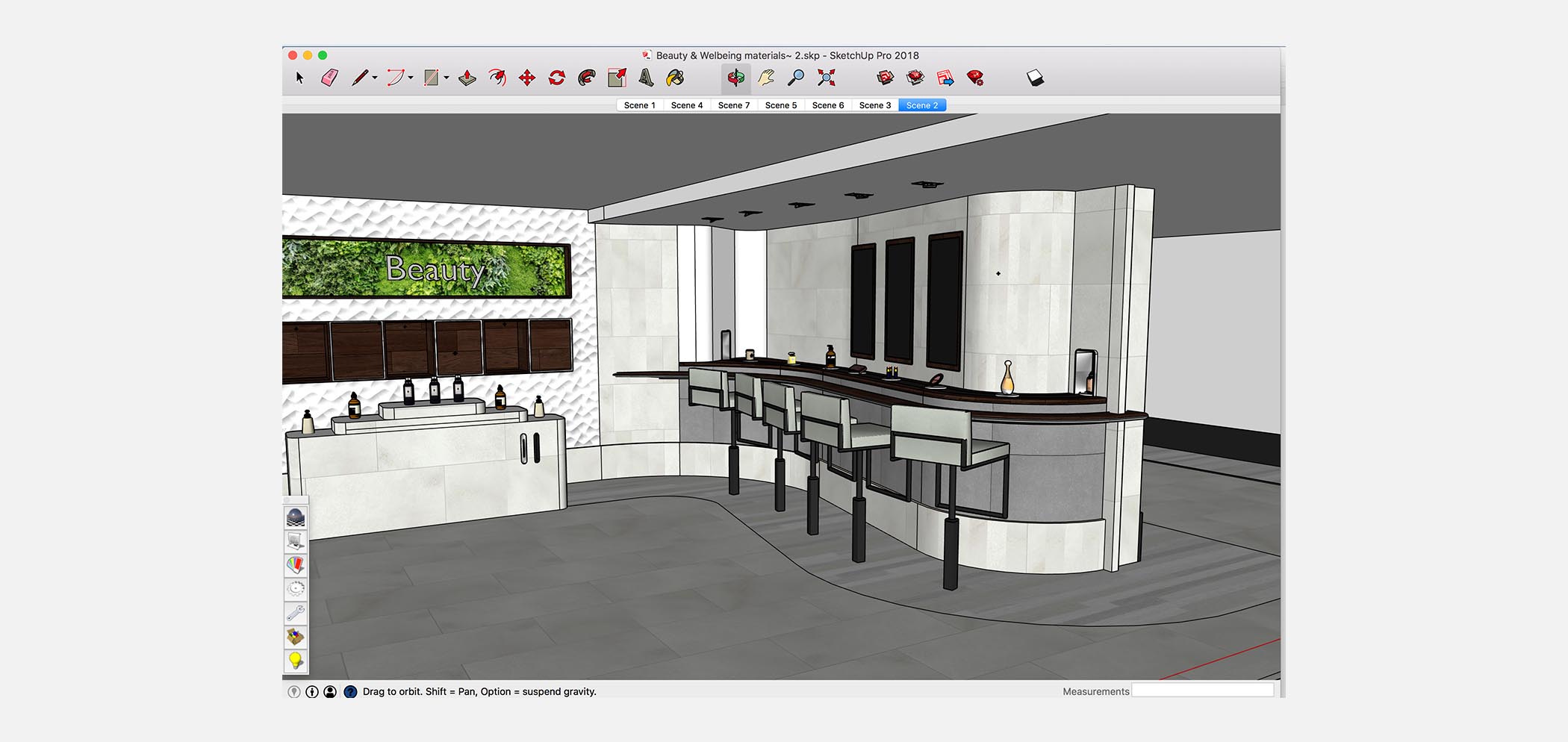Select the arrow Select tool
The image size is (1568, 742).
click(x=300, y=78)
